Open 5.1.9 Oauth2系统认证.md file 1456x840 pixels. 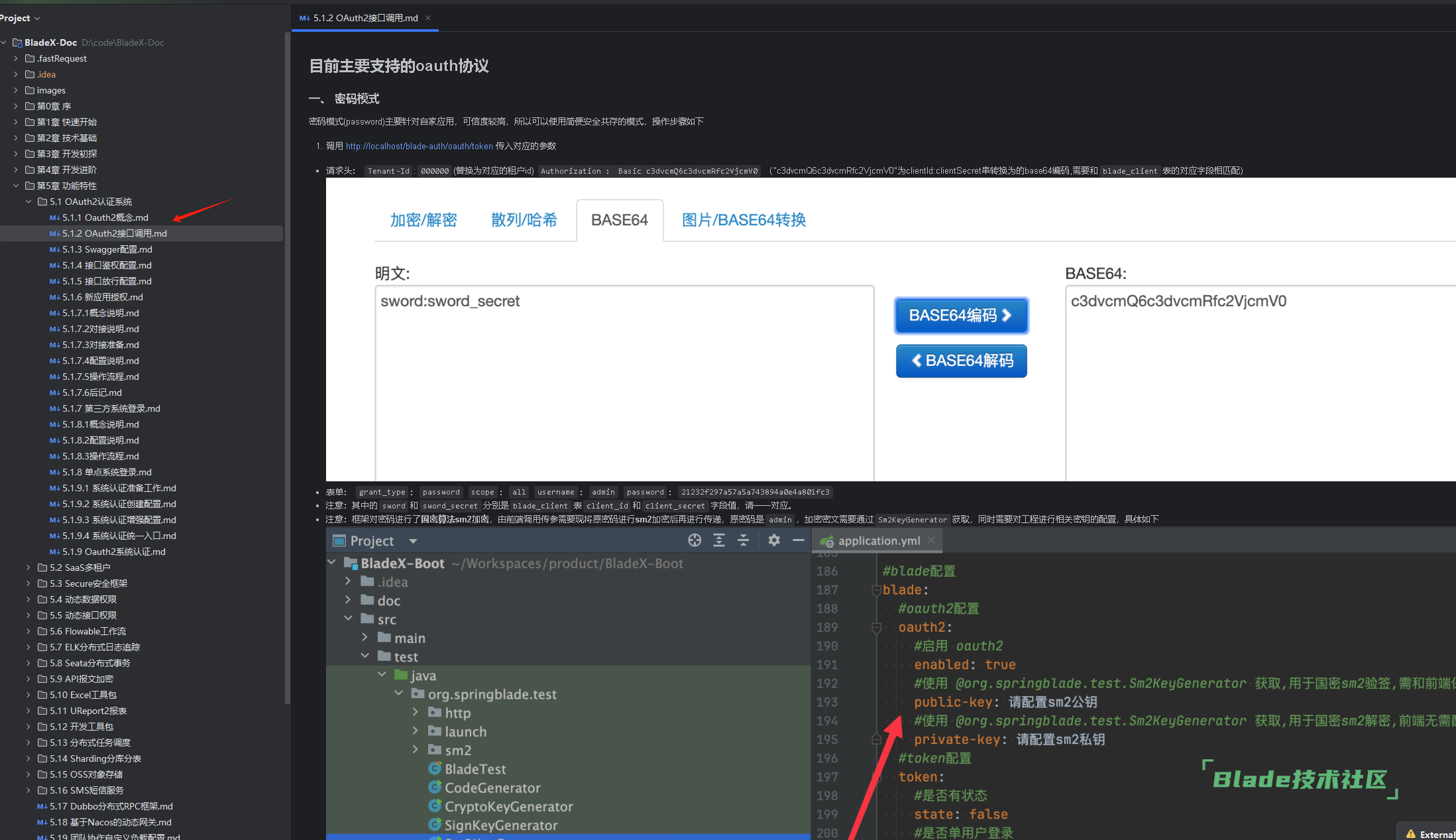(114, 552)
